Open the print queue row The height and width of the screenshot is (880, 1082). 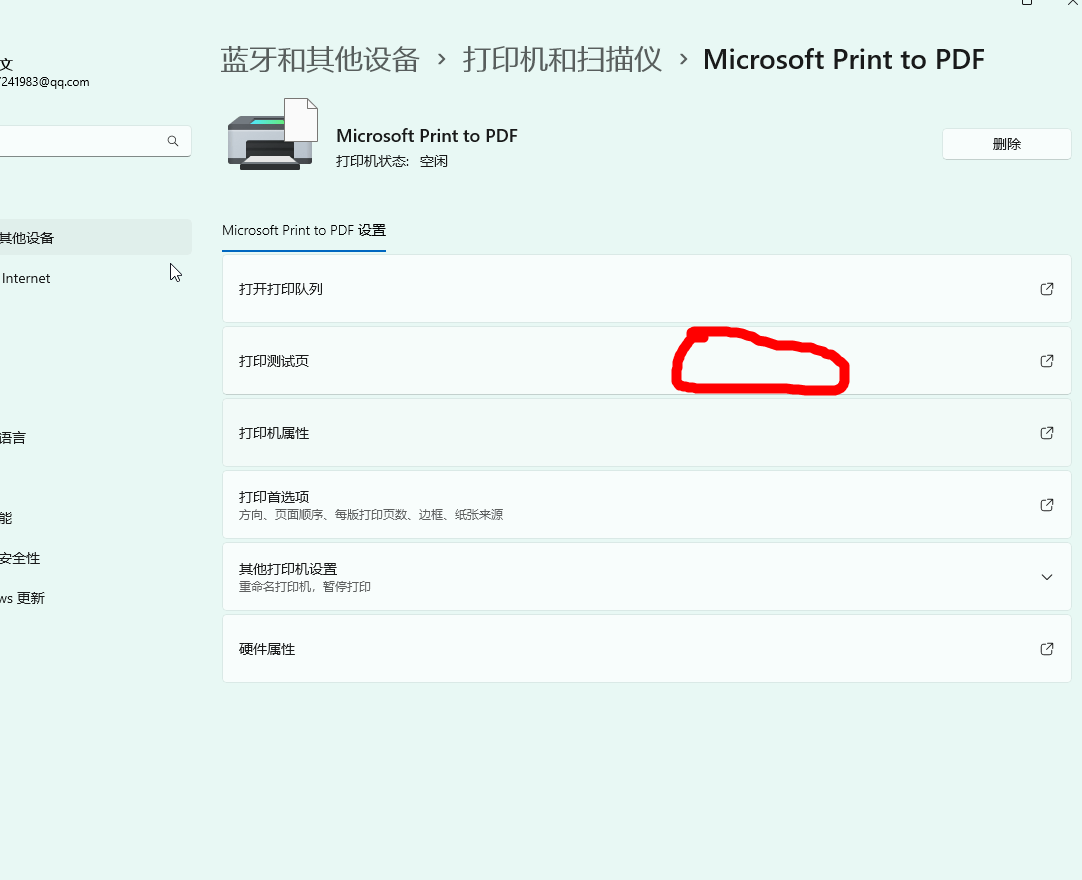click(x=647, y=289)
